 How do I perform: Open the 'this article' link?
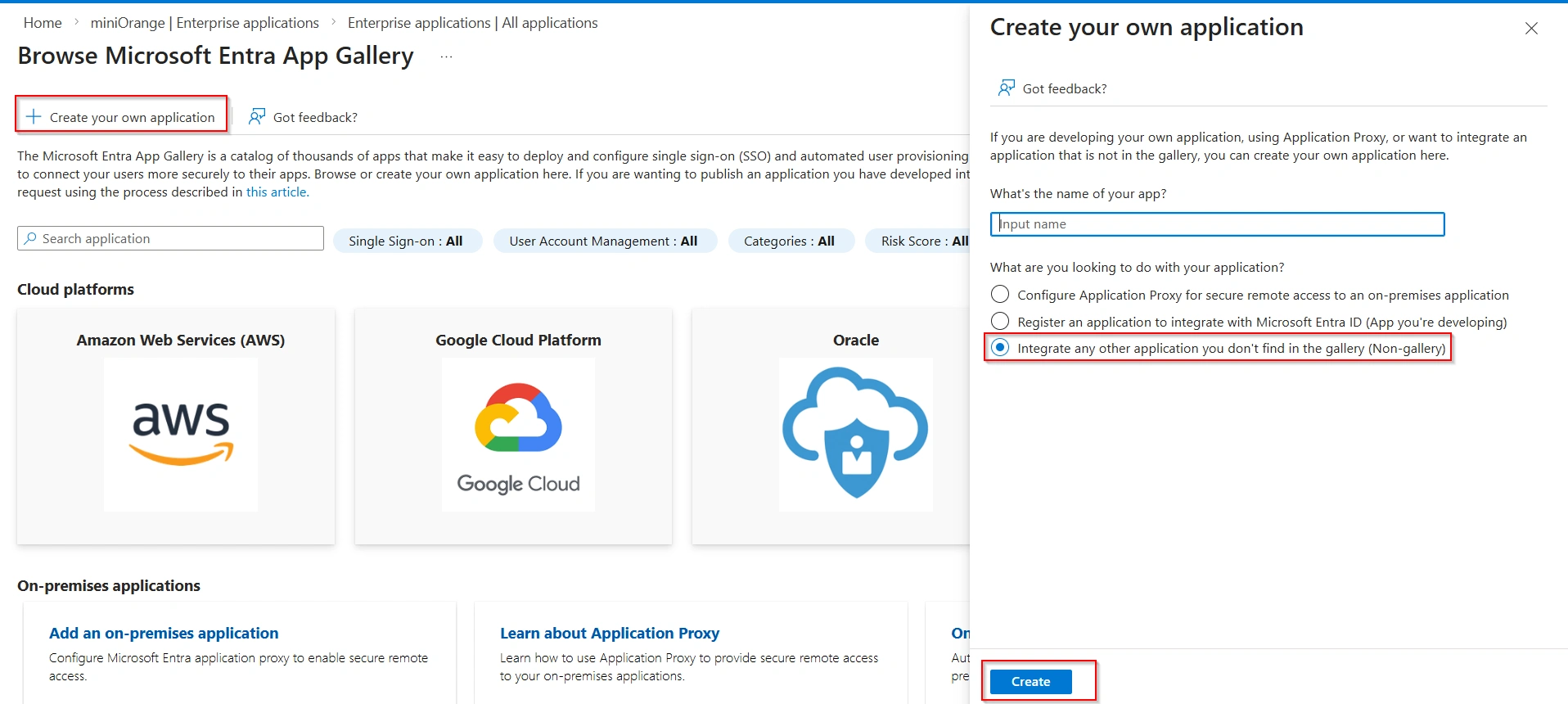tap(277, 192)
